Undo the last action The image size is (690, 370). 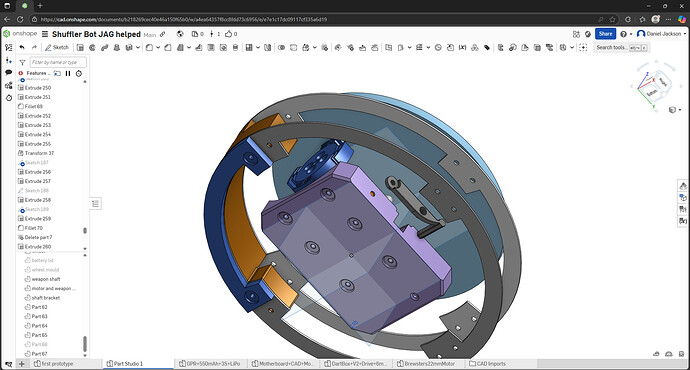click(x=22, y=48)
